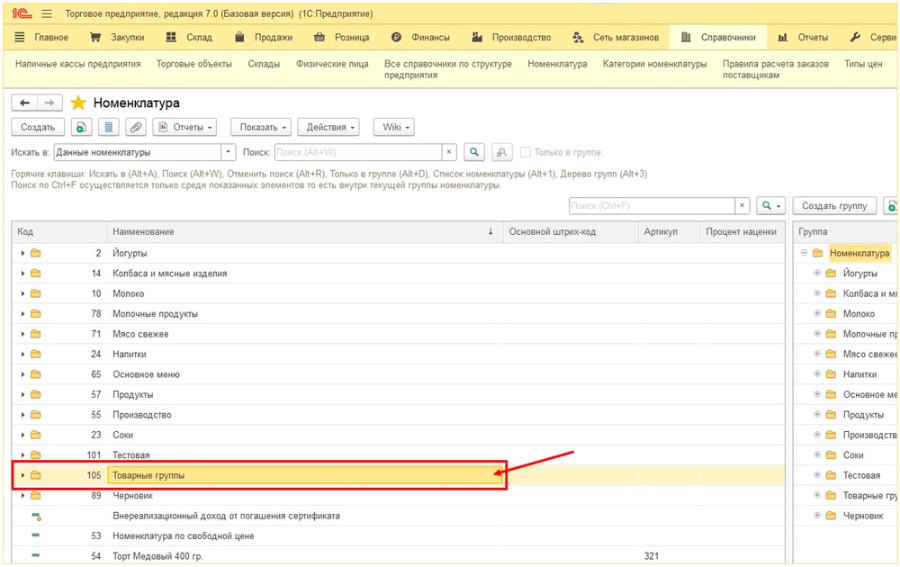Viewport: 900px width, 567px height.
Task: Click the shopping cart Закупки icon
Action: click(95, 37)
